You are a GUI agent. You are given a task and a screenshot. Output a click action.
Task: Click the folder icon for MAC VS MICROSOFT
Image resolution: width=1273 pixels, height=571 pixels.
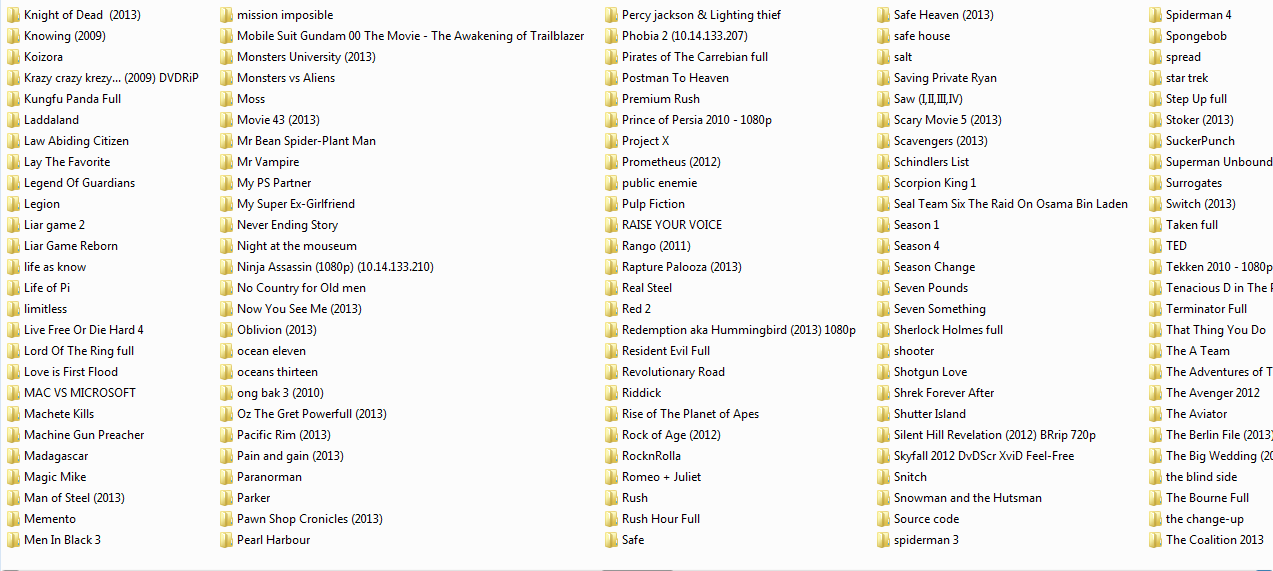pos(13,393)
